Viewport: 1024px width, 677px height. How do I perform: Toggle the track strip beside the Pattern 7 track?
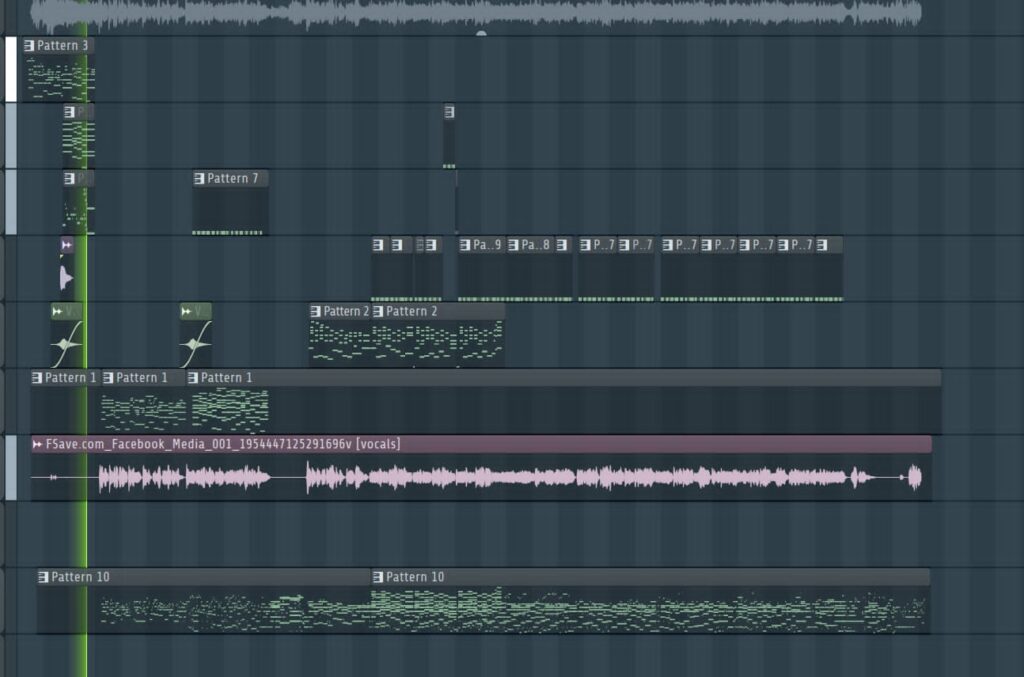point(10,202)
